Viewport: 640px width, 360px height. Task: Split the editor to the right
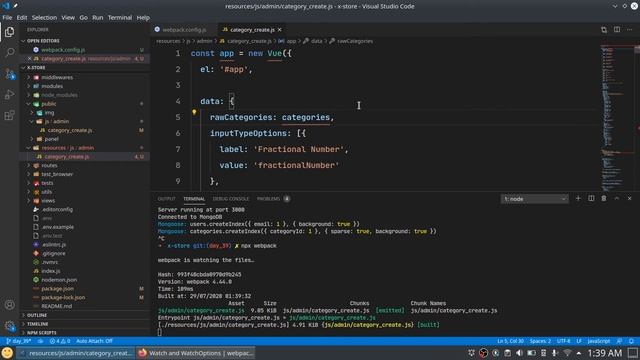coord(617,30)
